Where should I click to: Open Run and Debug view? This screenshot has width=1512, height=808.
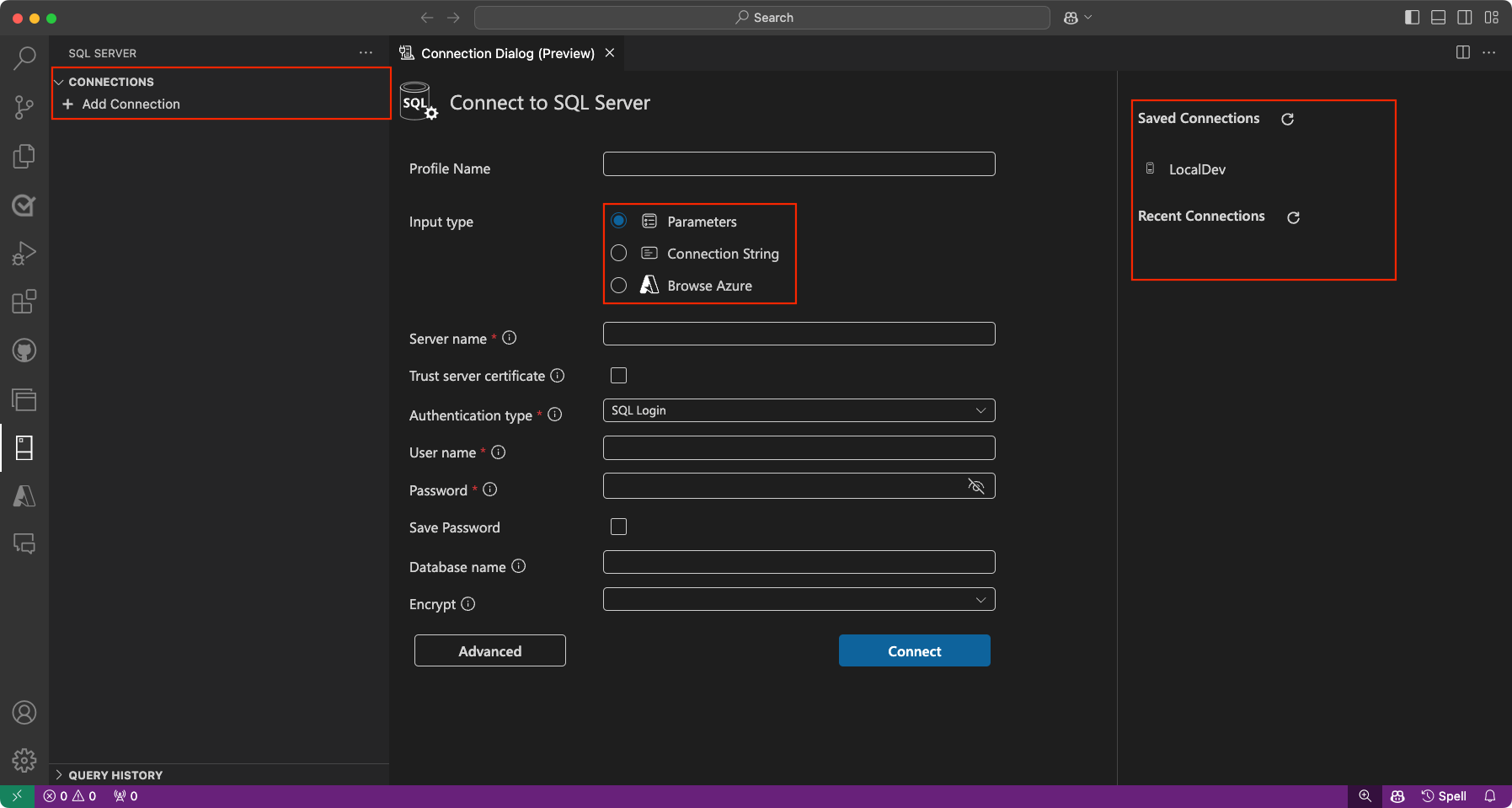pos(24,253)
